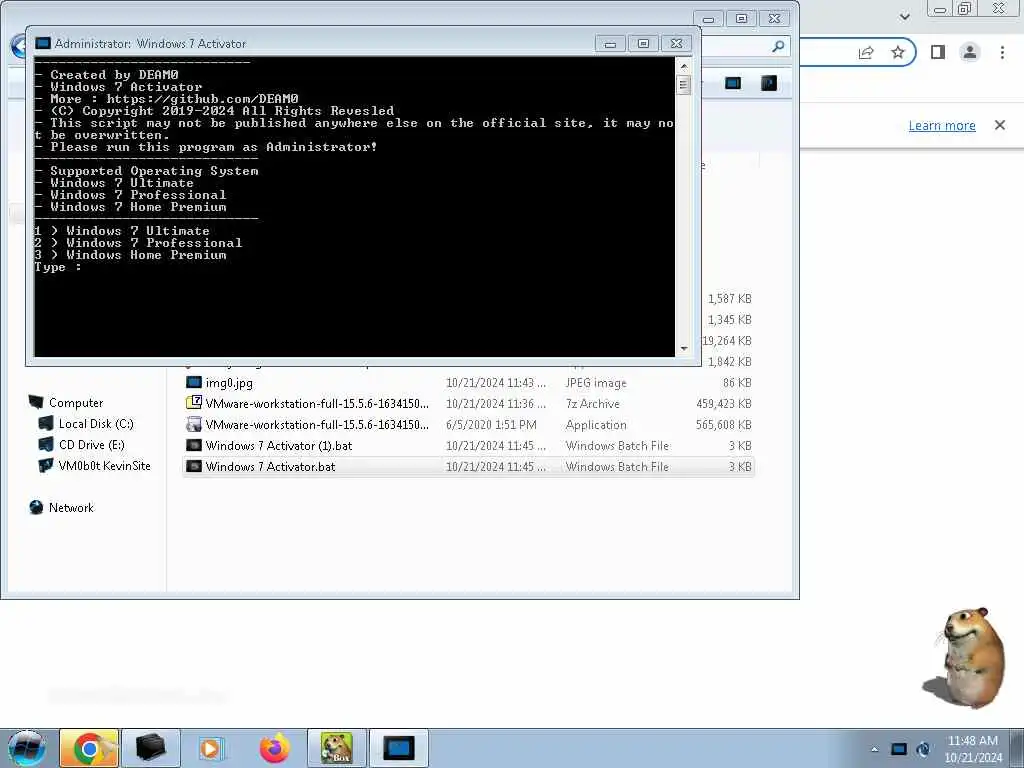This screenshot has height=768, width=1024.
Task: Click Explorer change view toolbar icon
Action: 733,83
